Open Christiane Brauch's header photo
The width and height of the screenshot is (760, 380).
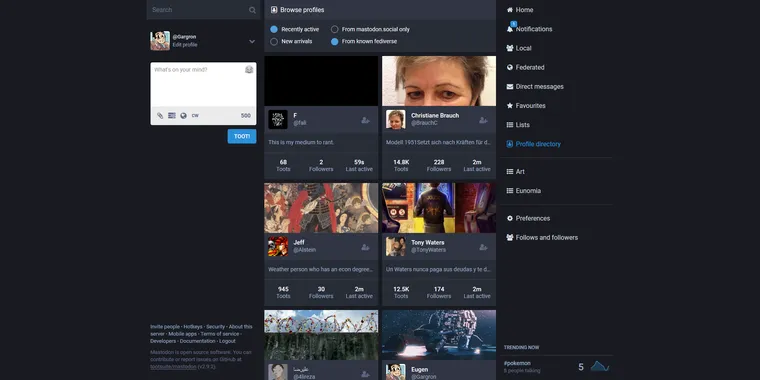[439, 81]
